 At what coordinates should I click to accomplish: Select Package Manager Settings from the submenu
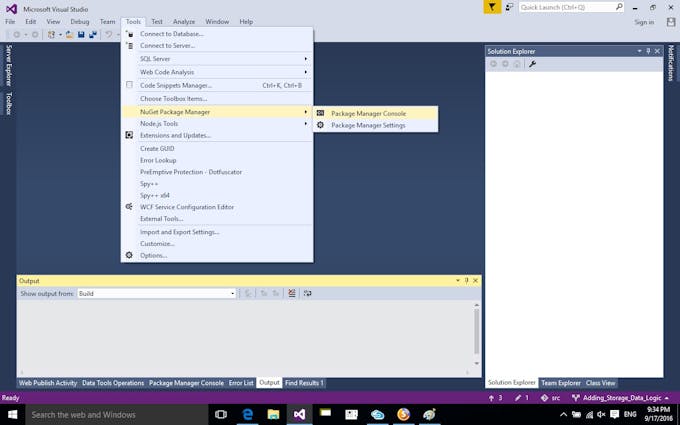[x=376, y=125]
